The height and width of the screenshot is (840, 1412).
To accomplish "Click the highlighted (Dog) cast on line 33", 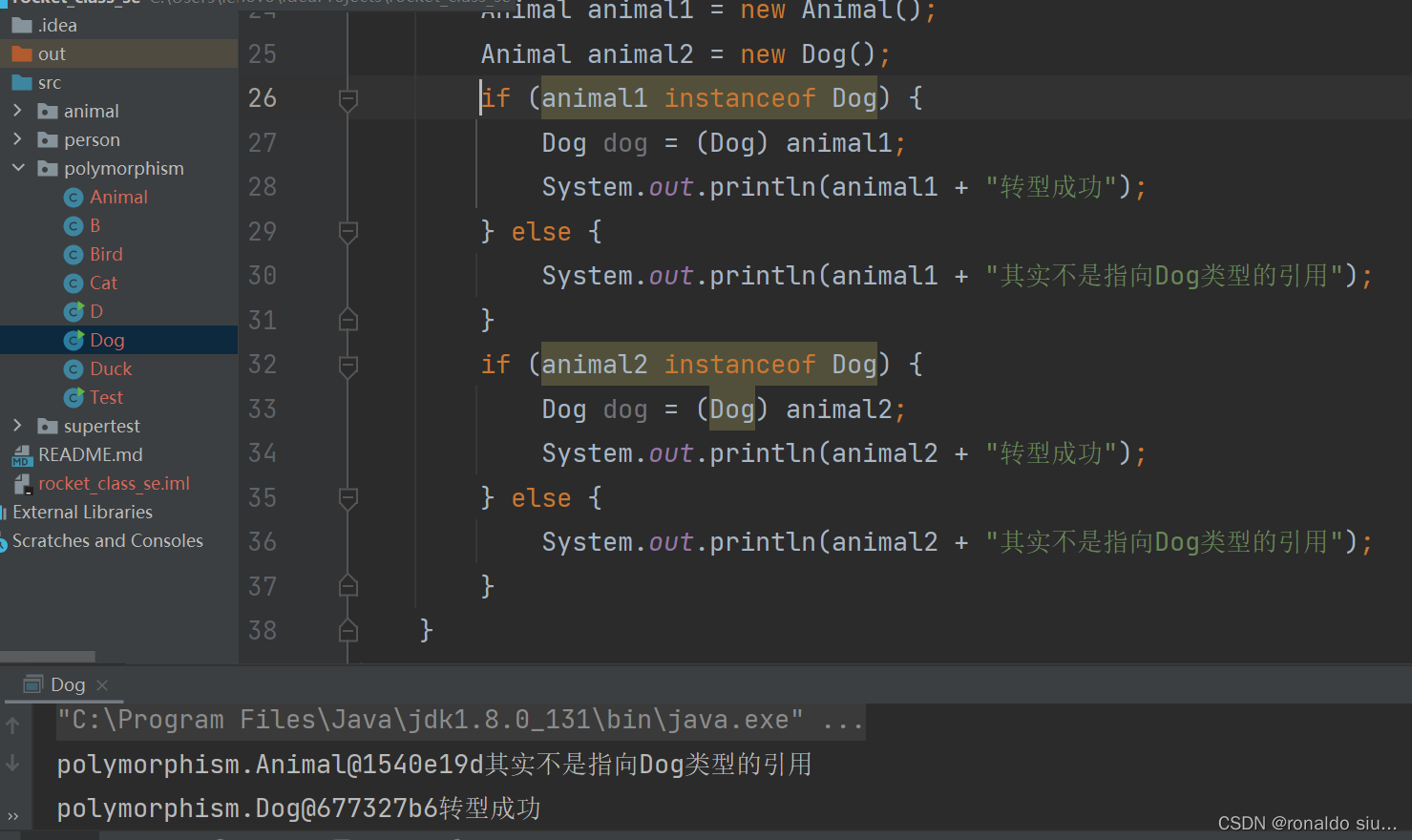I will [x=732, y=409].
